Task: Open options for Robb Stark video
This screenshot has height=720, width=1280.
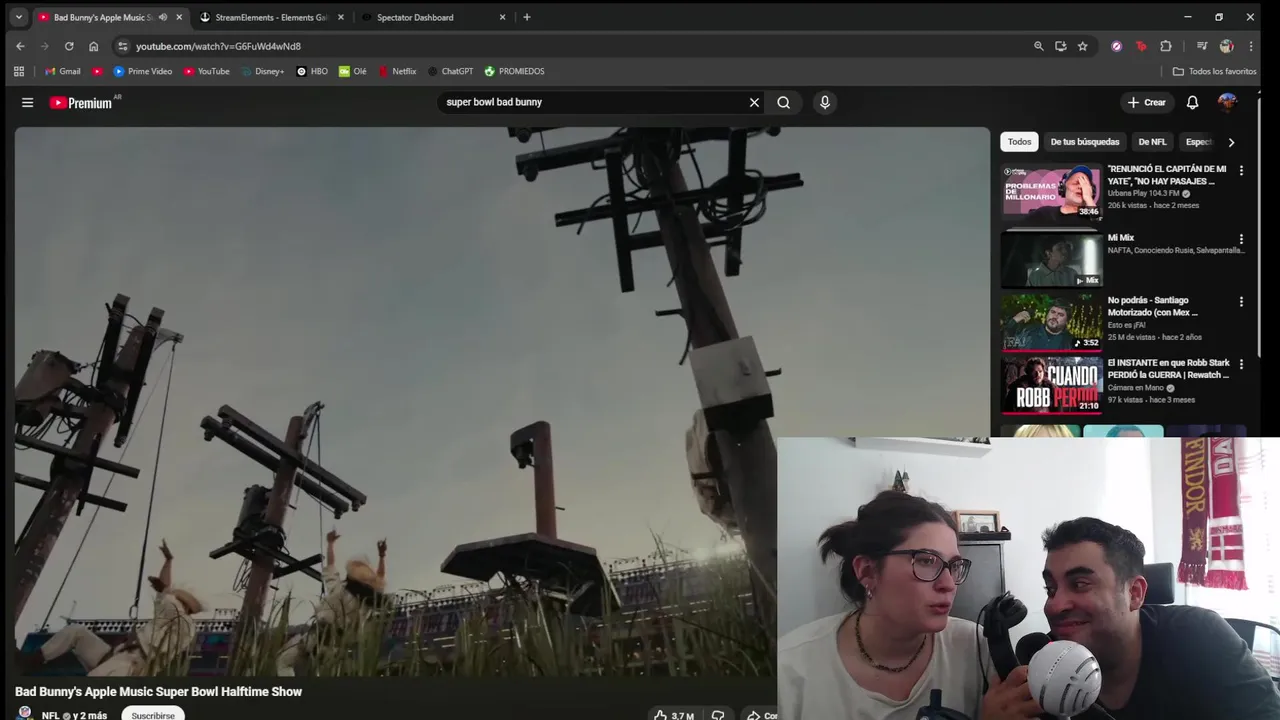Action: 1241,365
